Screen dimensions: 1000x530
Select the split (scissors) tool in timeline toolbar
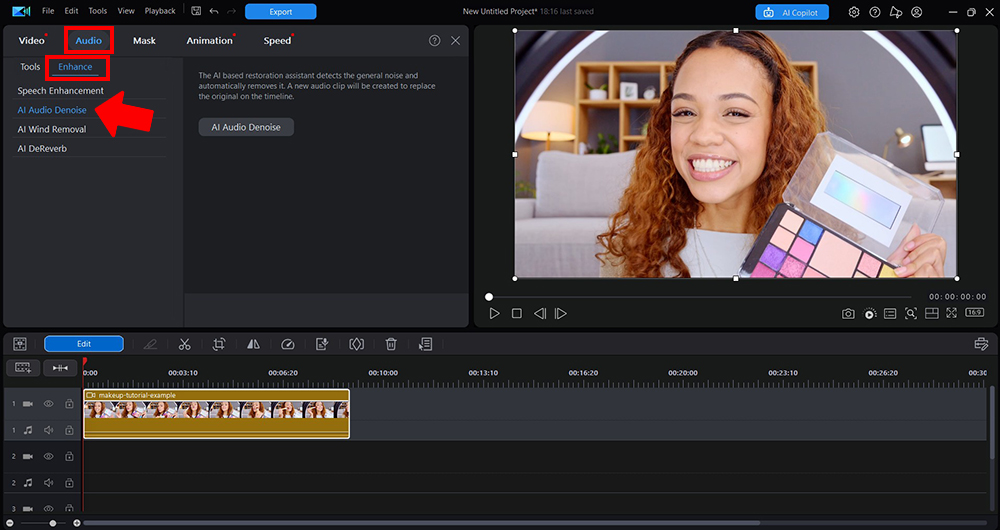pyautogui.click(x=185, y=344)
